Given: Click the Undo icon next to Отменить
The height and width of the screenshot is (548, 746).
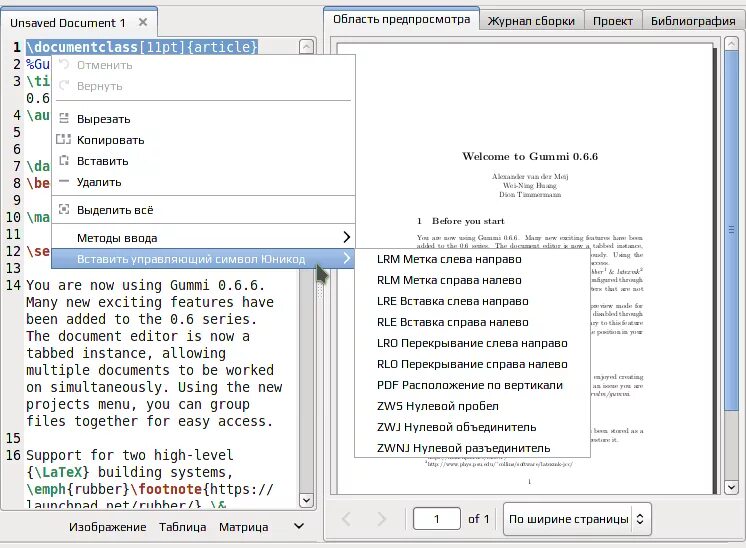Looking at the screenshot, I should (64, 65).
